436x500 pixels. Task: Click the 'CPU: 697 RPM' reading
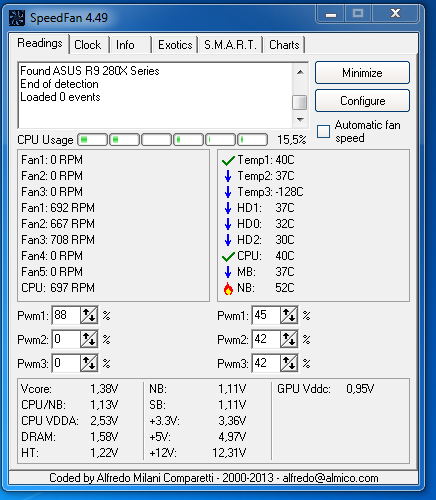pos(58,288)
